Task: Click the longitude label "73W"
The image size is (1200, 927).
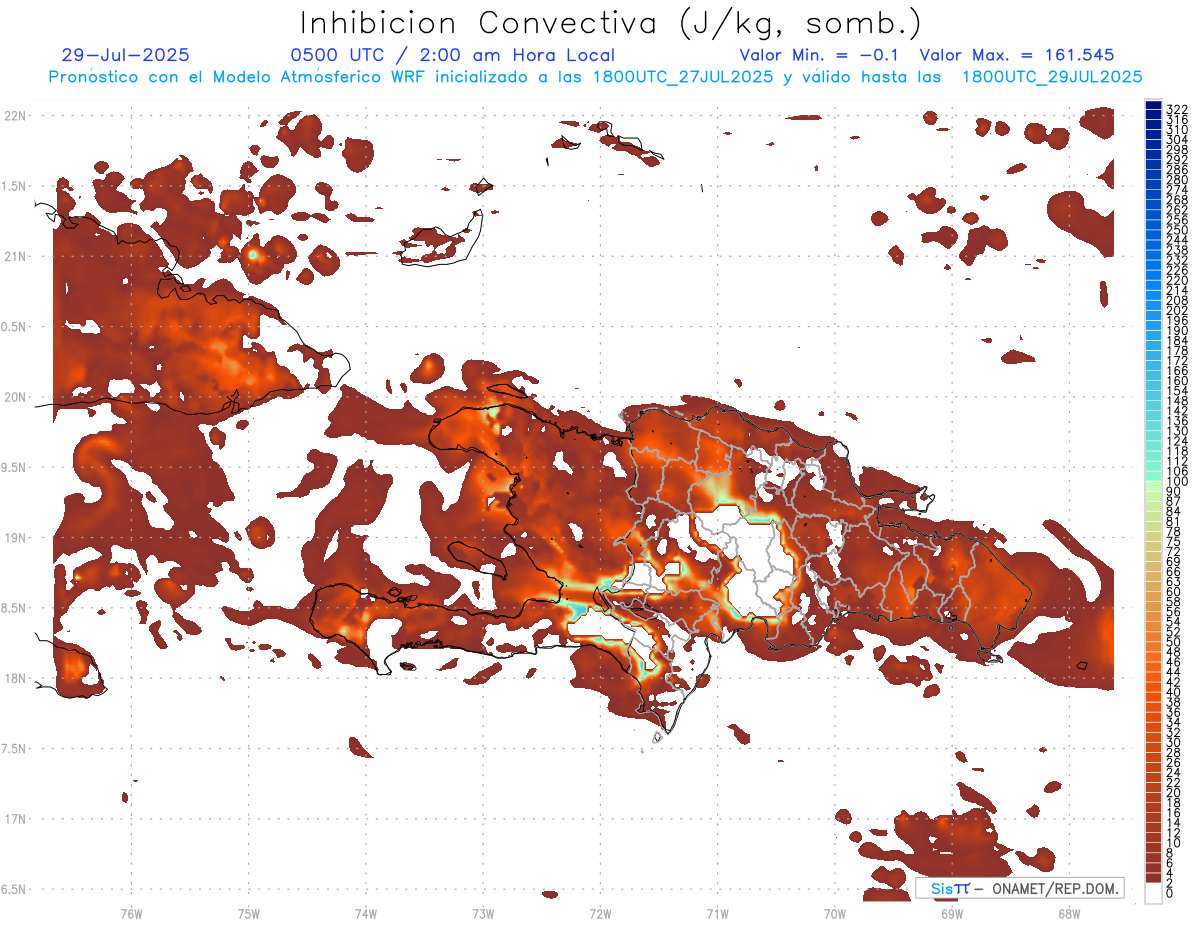Action: (483, 913)
